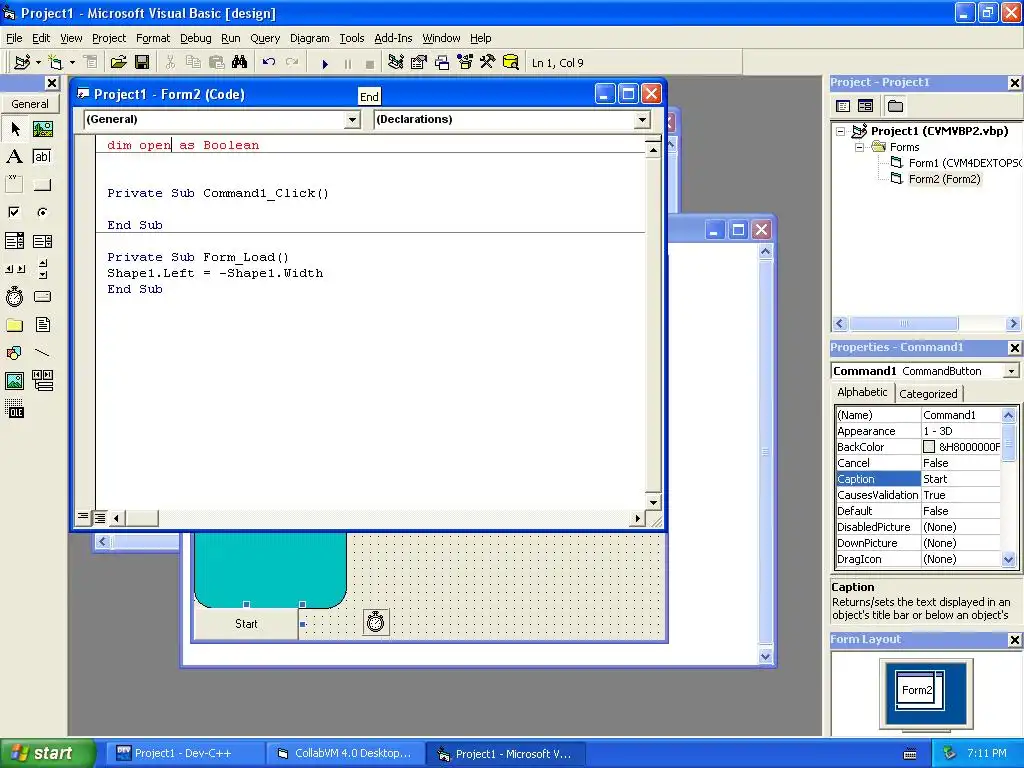Select the OptionButton tool in toolbox
1024x768 pixels.
(43, 212)
